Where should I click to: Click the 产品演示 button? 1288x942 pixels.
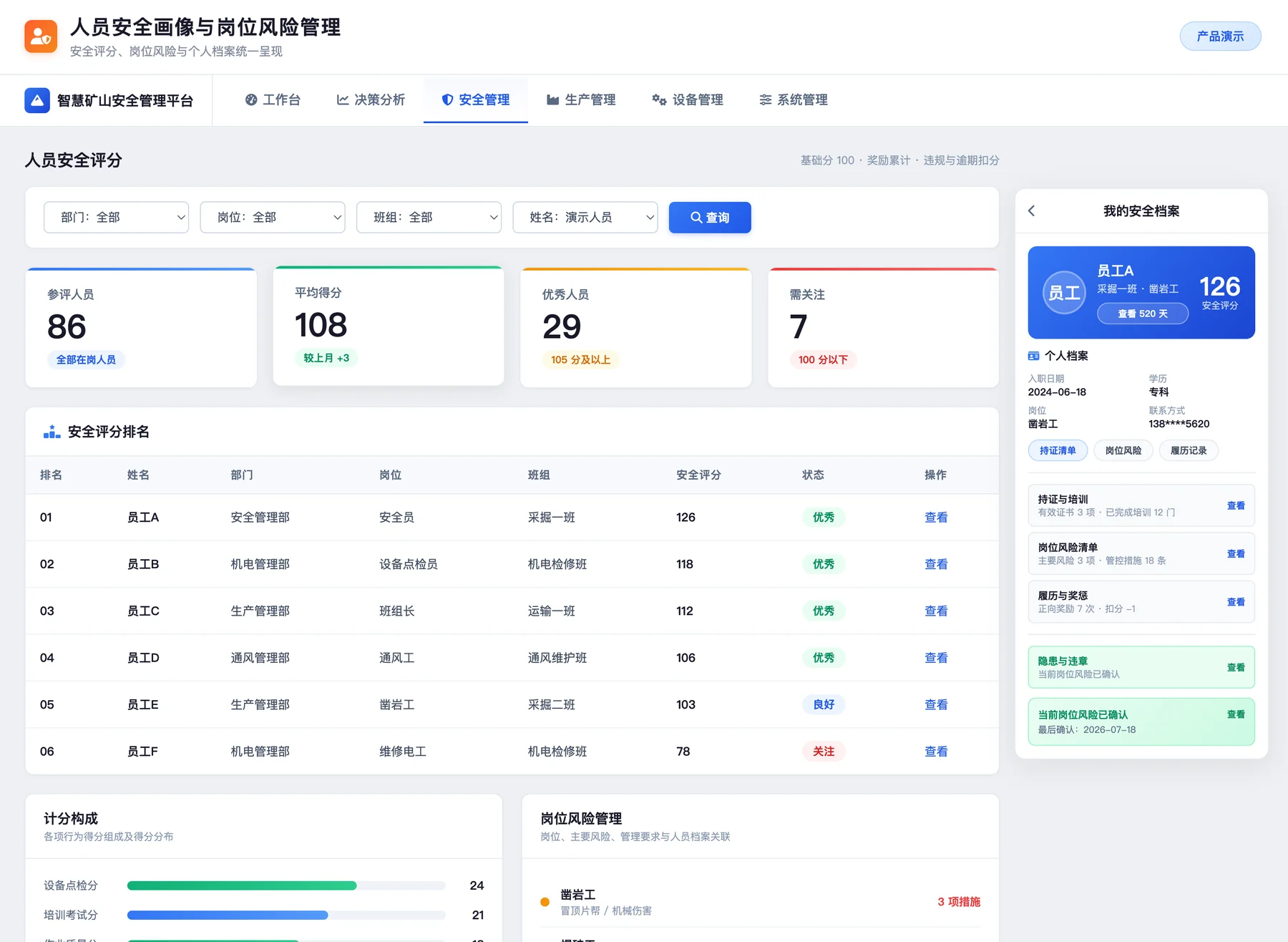[1220, 37]
